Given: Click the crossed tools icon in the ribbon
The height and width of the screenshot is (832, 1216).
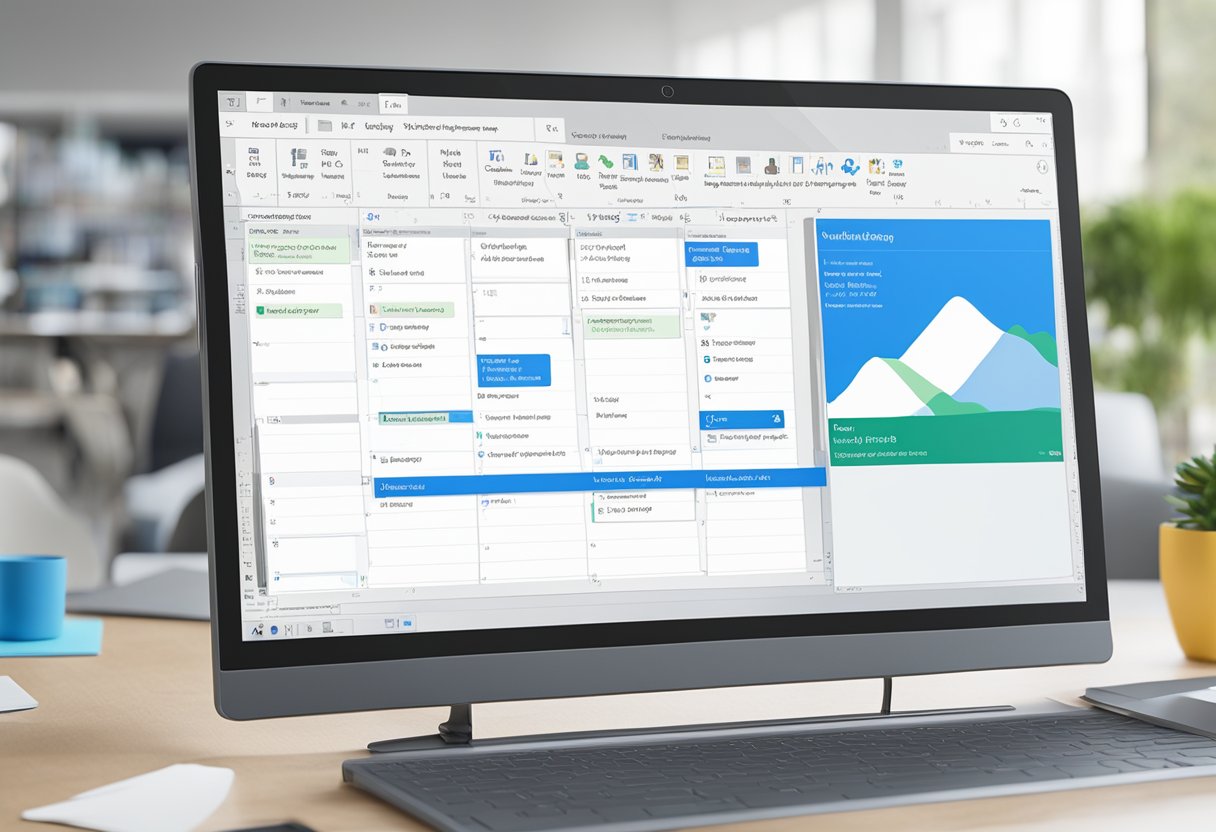Looking at the screenshot, I should pos(656,162).
